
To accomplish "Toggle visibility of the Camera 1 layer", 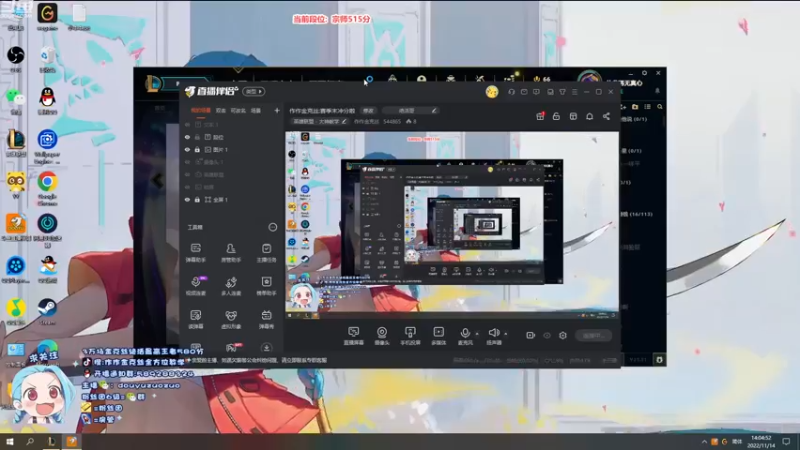I will 187,162.
